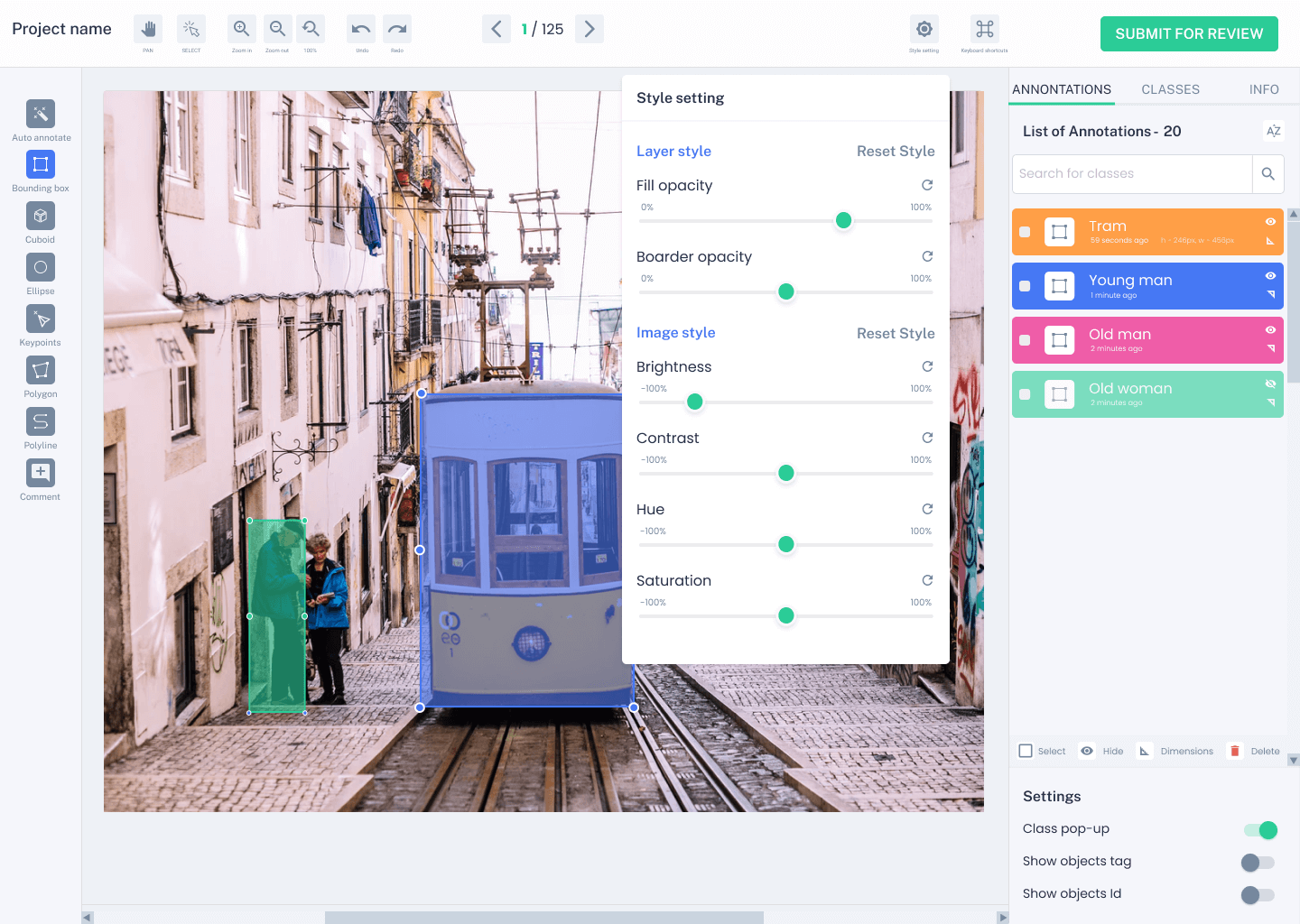Click the search magnifier button
The image size is (1300, 924).
[x=1267, y=174]
